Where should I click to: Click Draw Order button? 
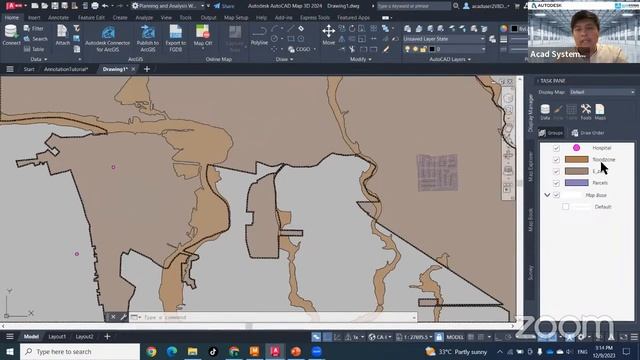pyautogui.click(x=588, y=133)
